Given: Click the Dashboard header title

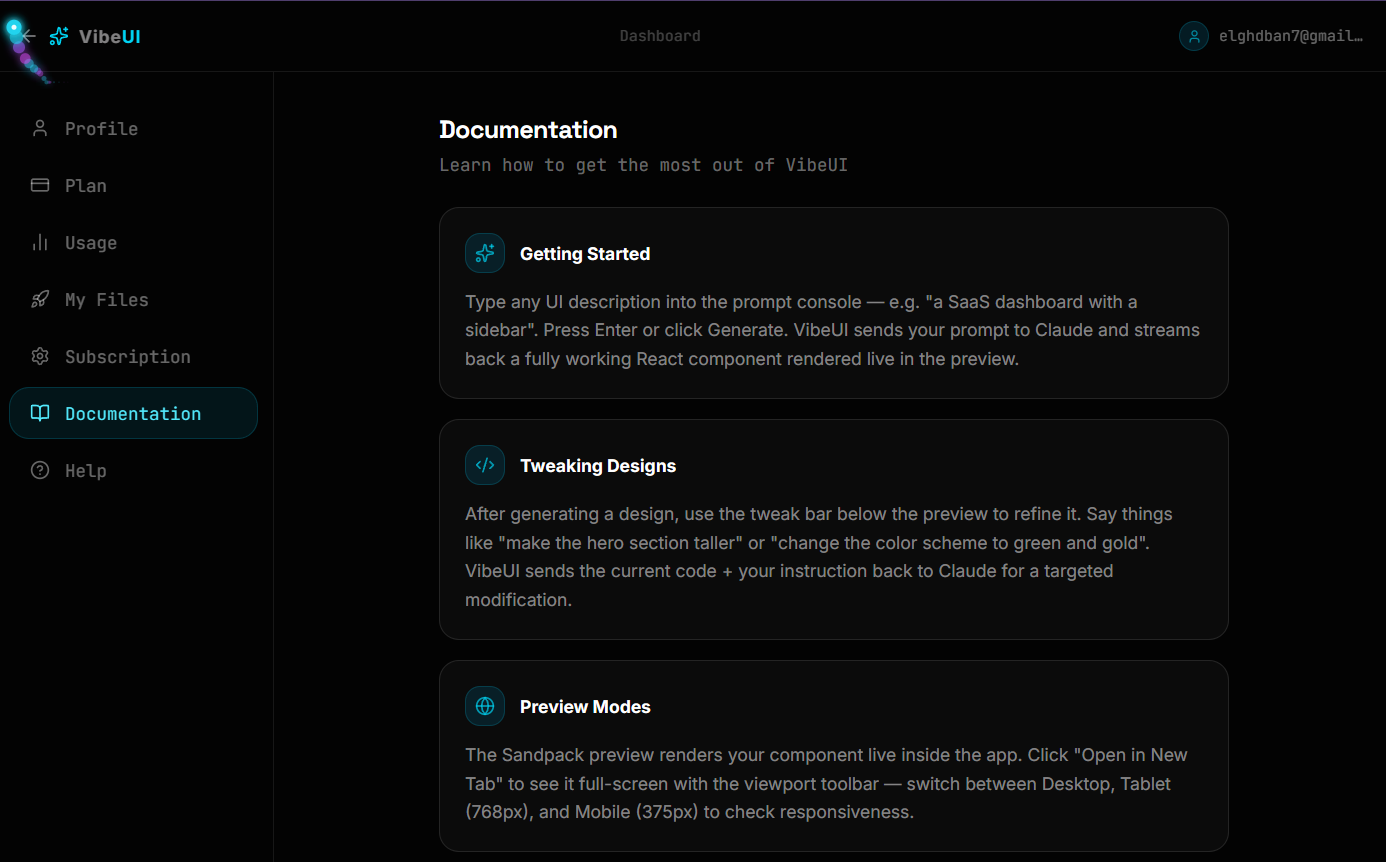Looking at the screenshot, I should click(x=660, y=36).
